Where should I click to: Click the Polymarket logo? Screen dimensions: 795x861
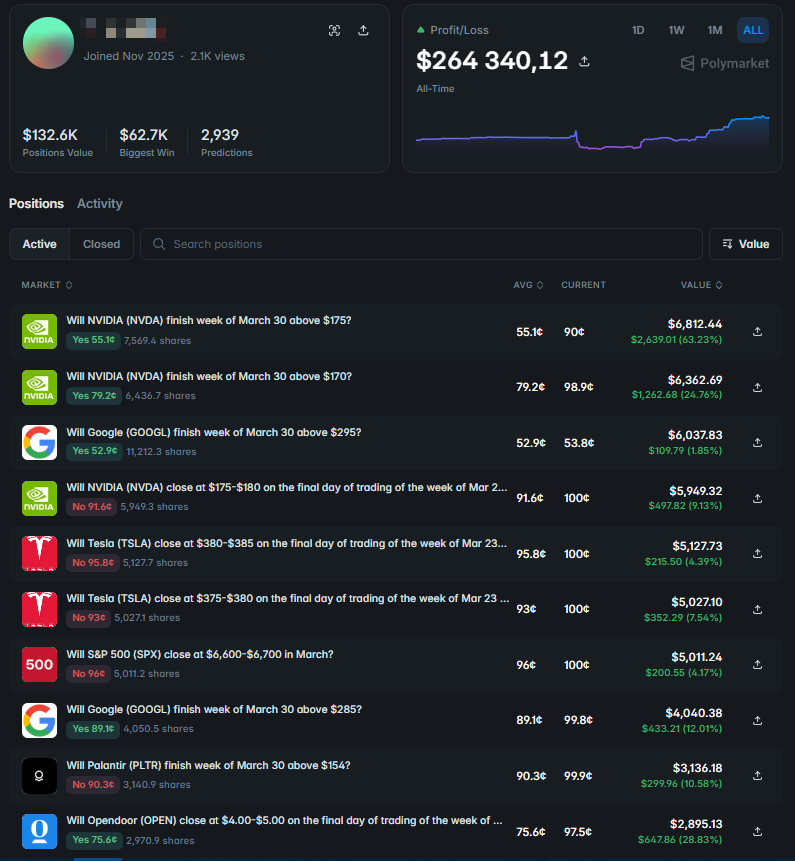click(x=724, y=63)
